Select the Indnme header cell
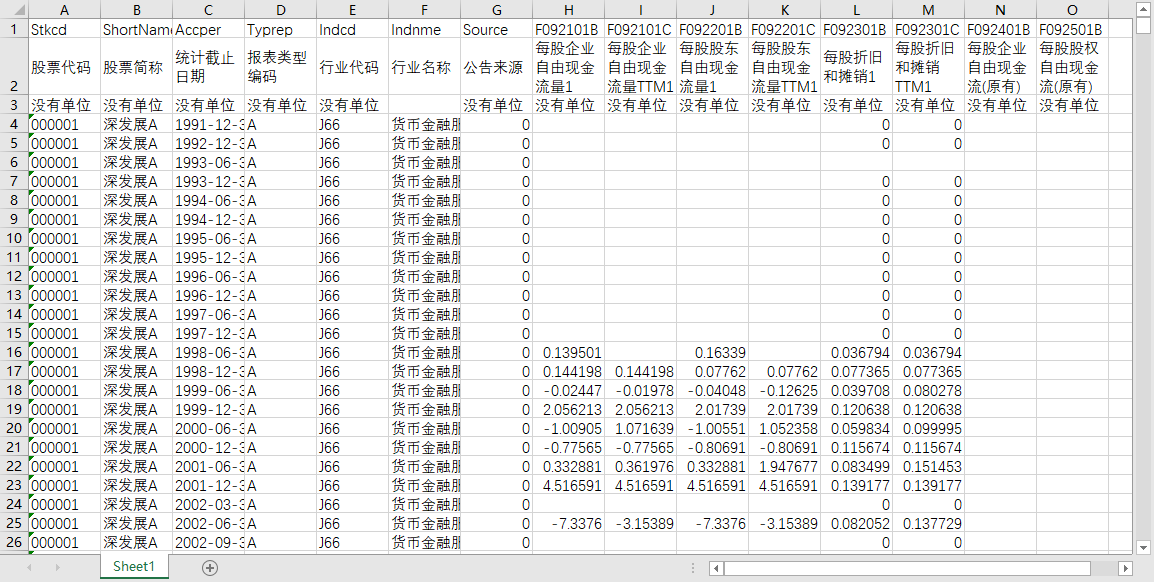The width and height of the screenshot is (1154, 582). pos(425,29)
